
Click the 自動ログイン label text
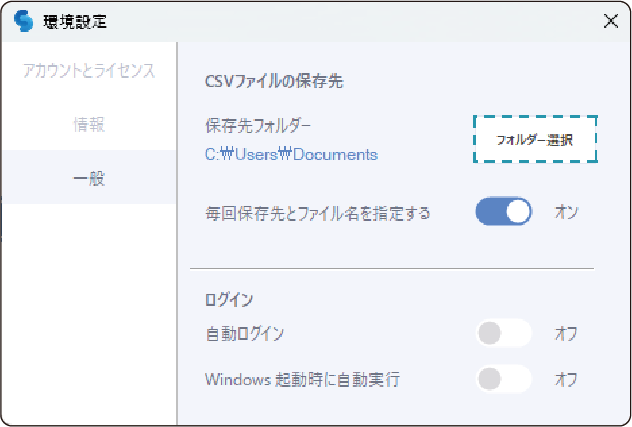click(x=244, y=333)
